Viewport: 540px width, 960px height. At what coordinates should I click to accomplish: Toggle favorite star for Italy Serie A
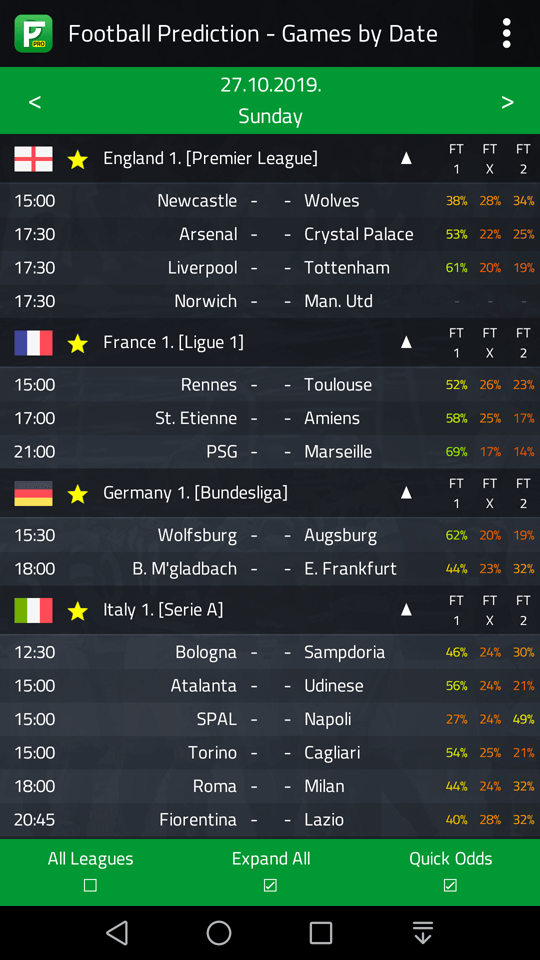(78, 610)
